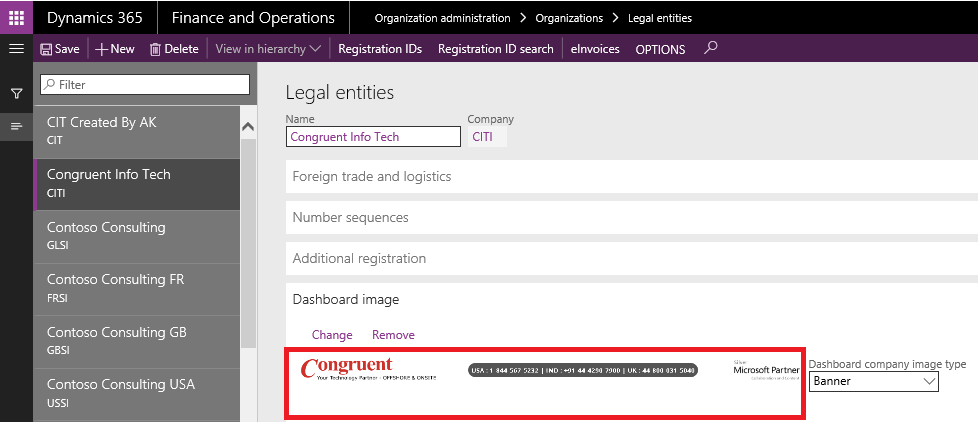Select CIT Created By AK entity

[137, 131]
